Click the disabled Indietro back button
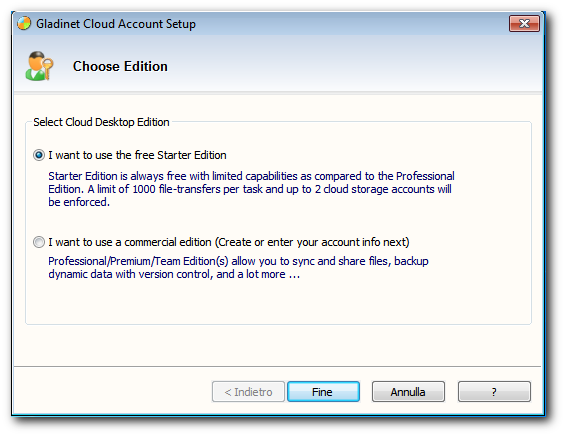 pyautogui.click(x=248, y=392)
